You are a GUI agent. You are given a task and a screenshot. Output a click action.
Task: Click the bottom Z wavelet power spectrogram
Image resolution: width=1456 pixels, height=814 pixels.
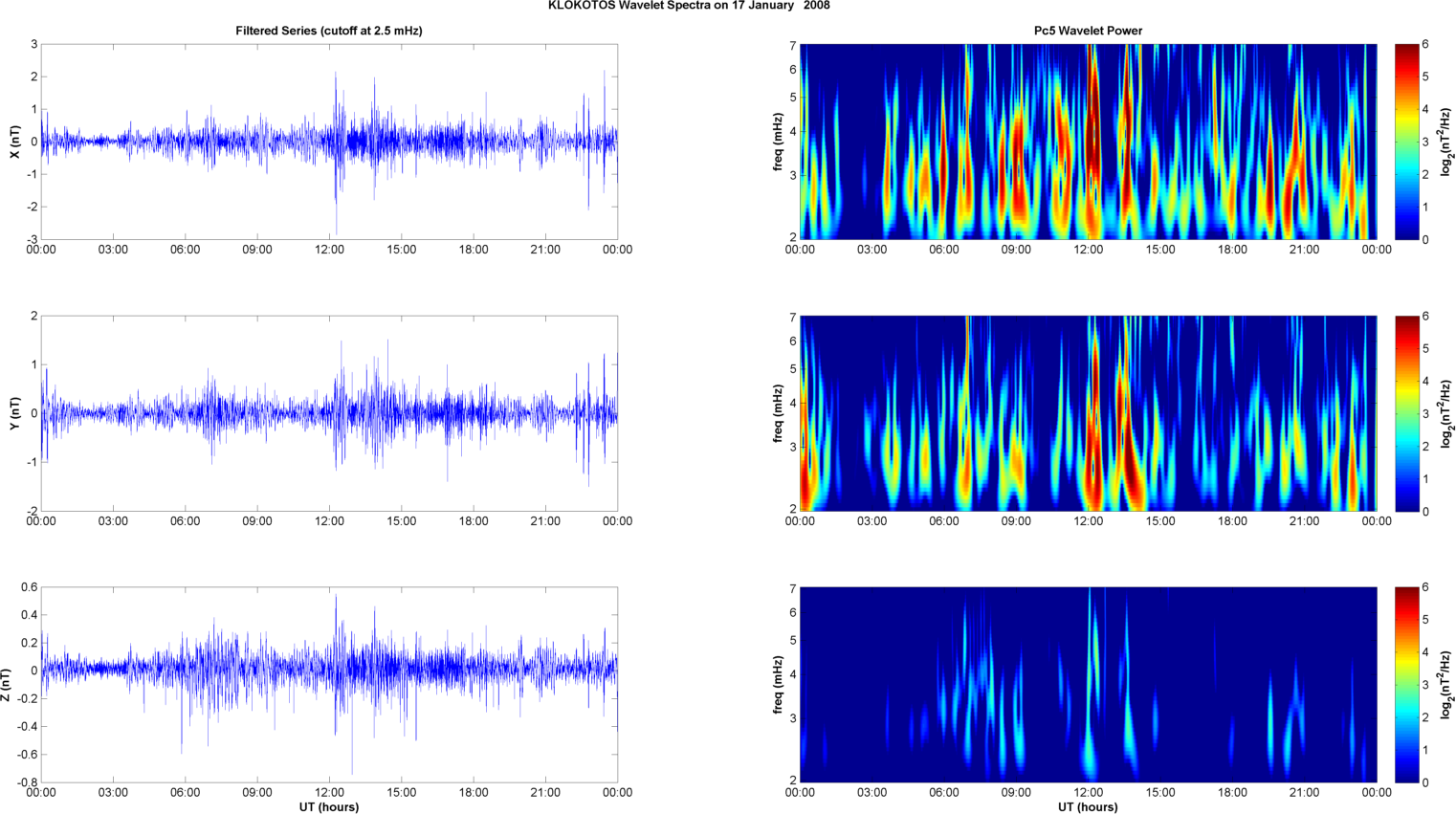(1088, 685)
